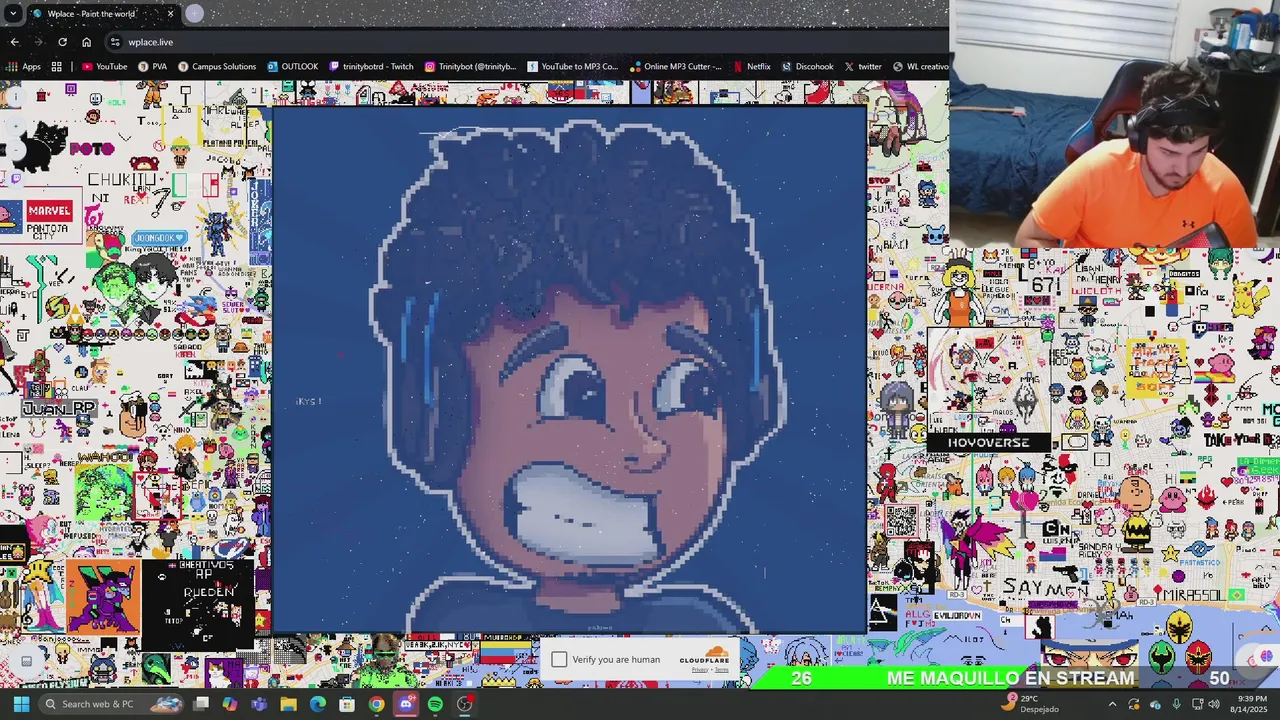
Task: Check the Verify you are human box
Action: [559, 659]
